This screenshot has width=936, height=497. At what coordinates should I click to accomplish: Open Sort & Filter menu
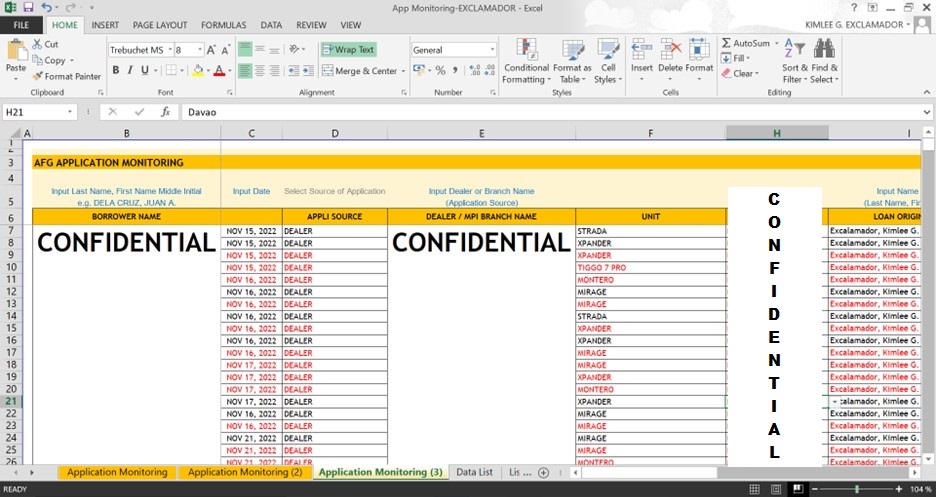795,61
